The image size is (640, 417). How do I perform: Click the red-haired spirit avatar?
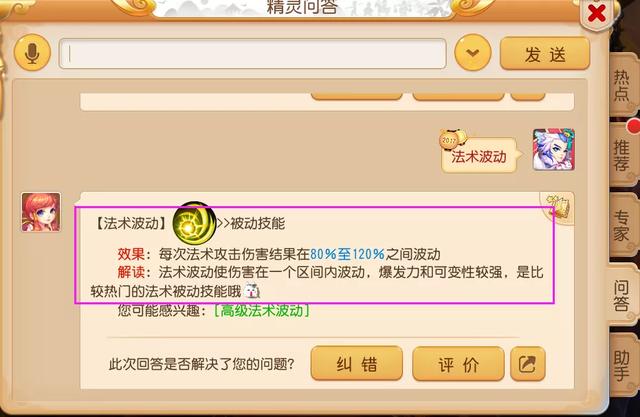tap(41, 212)
